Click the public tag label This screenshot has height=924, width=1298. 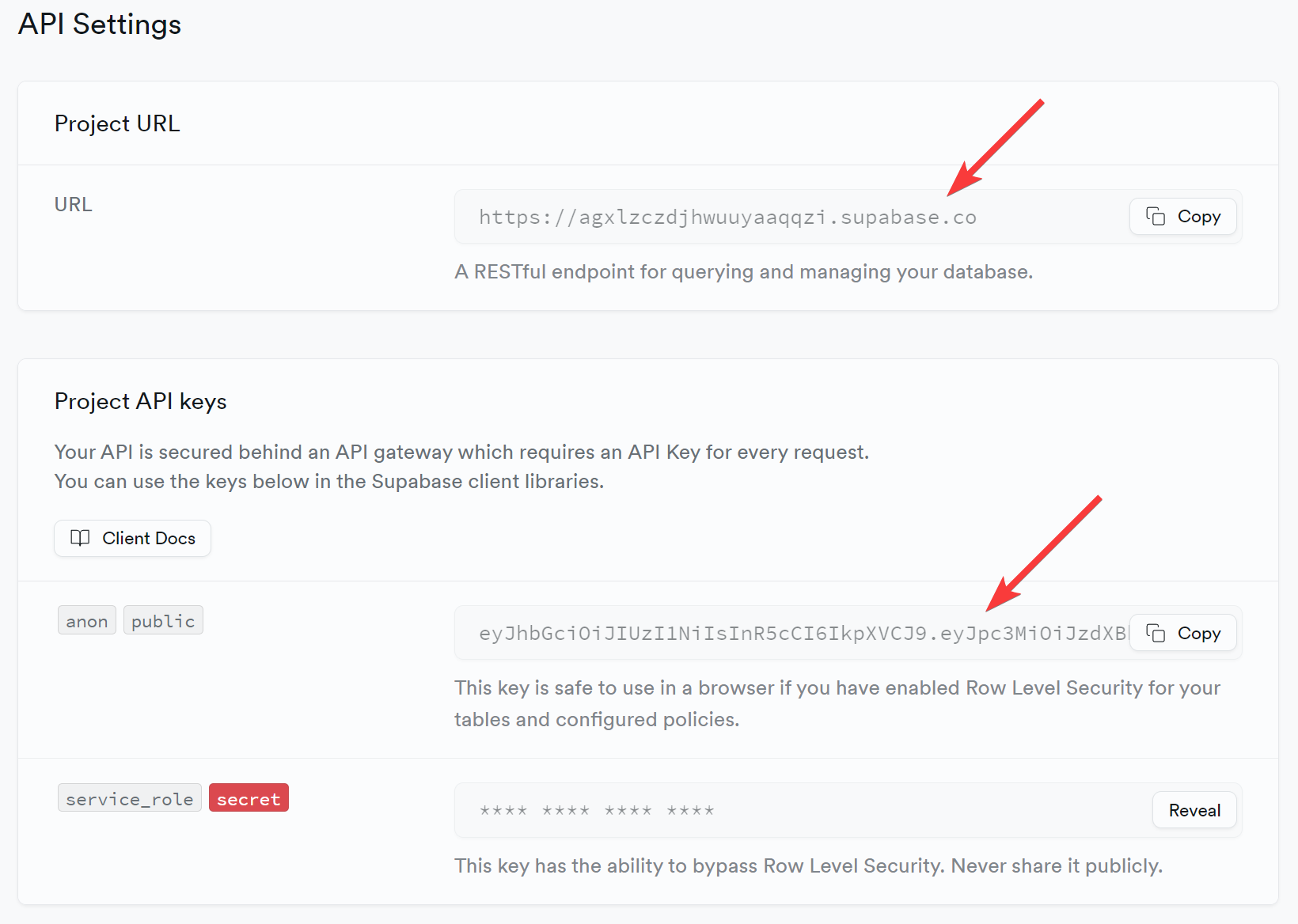click(x=163, y=621)
